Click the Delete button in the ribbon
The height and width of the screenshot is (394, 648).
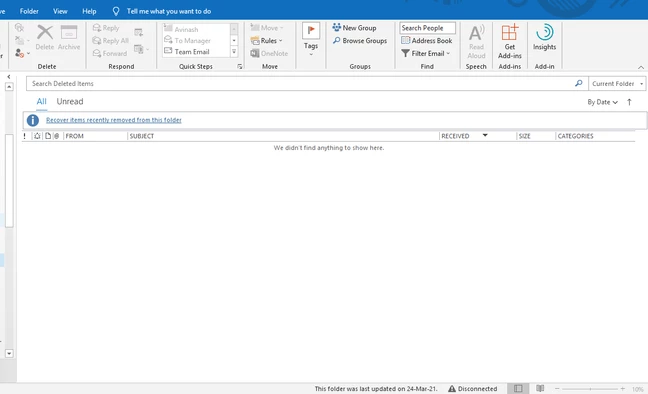[45, 37]
